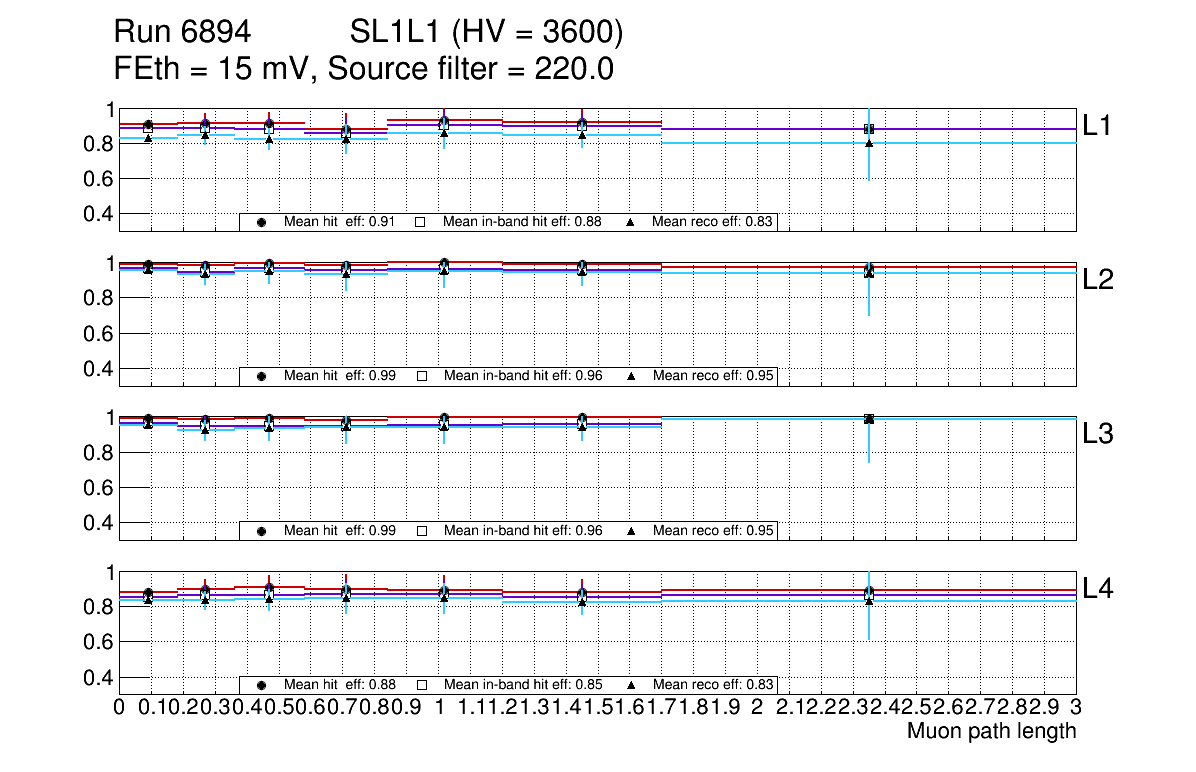Click the L2 panel label
The width and height of the screenshot is (1196, 772).
point(1097,280)
